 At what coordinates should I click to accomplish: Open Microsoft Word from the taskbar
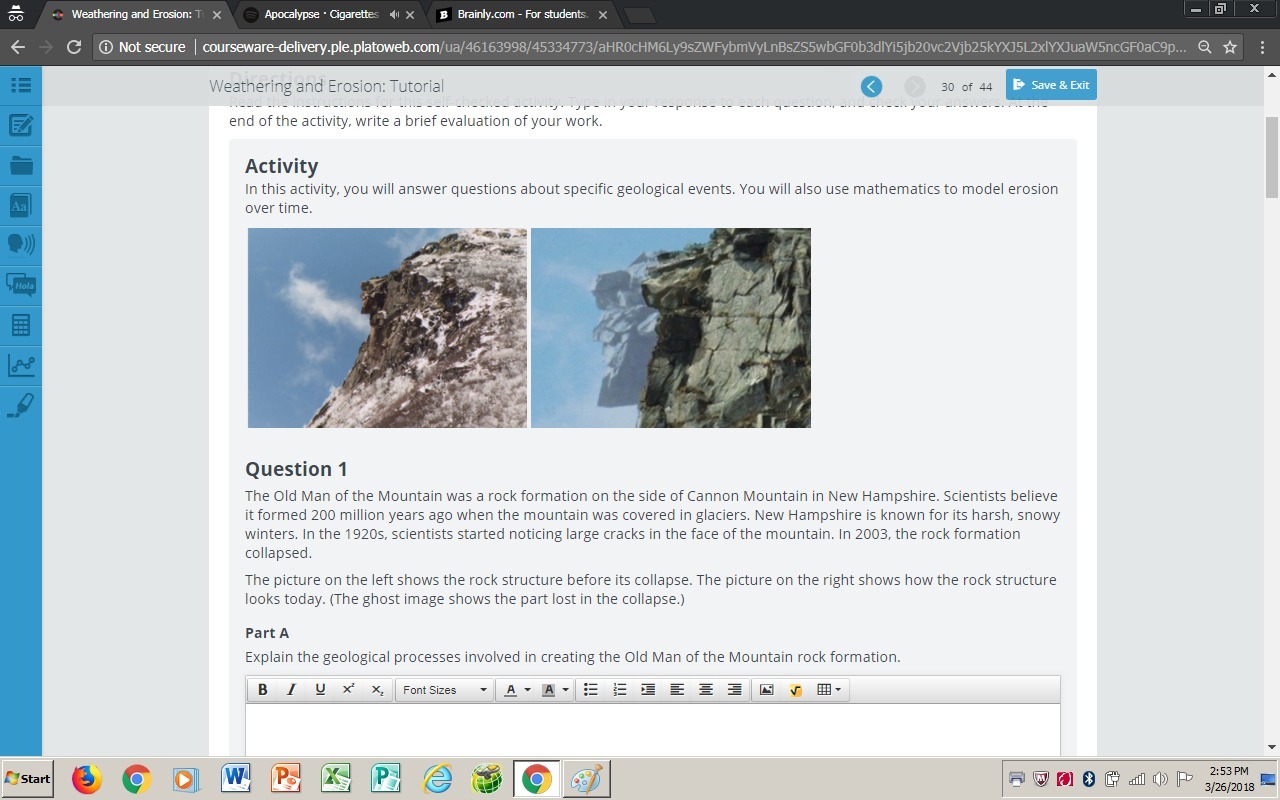tap(236, 778)
